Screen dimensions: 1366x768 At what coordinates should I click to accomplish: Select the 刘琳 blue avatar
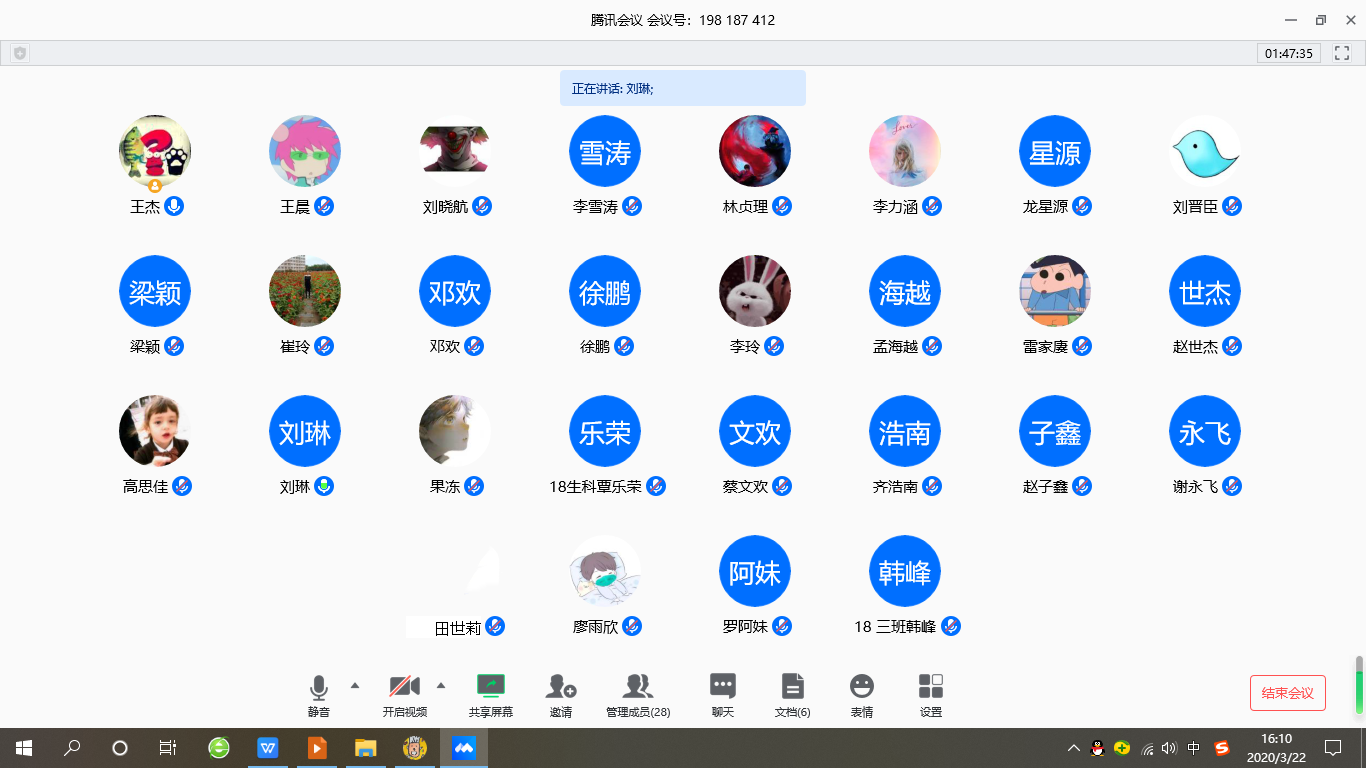(x=305, y=431)
